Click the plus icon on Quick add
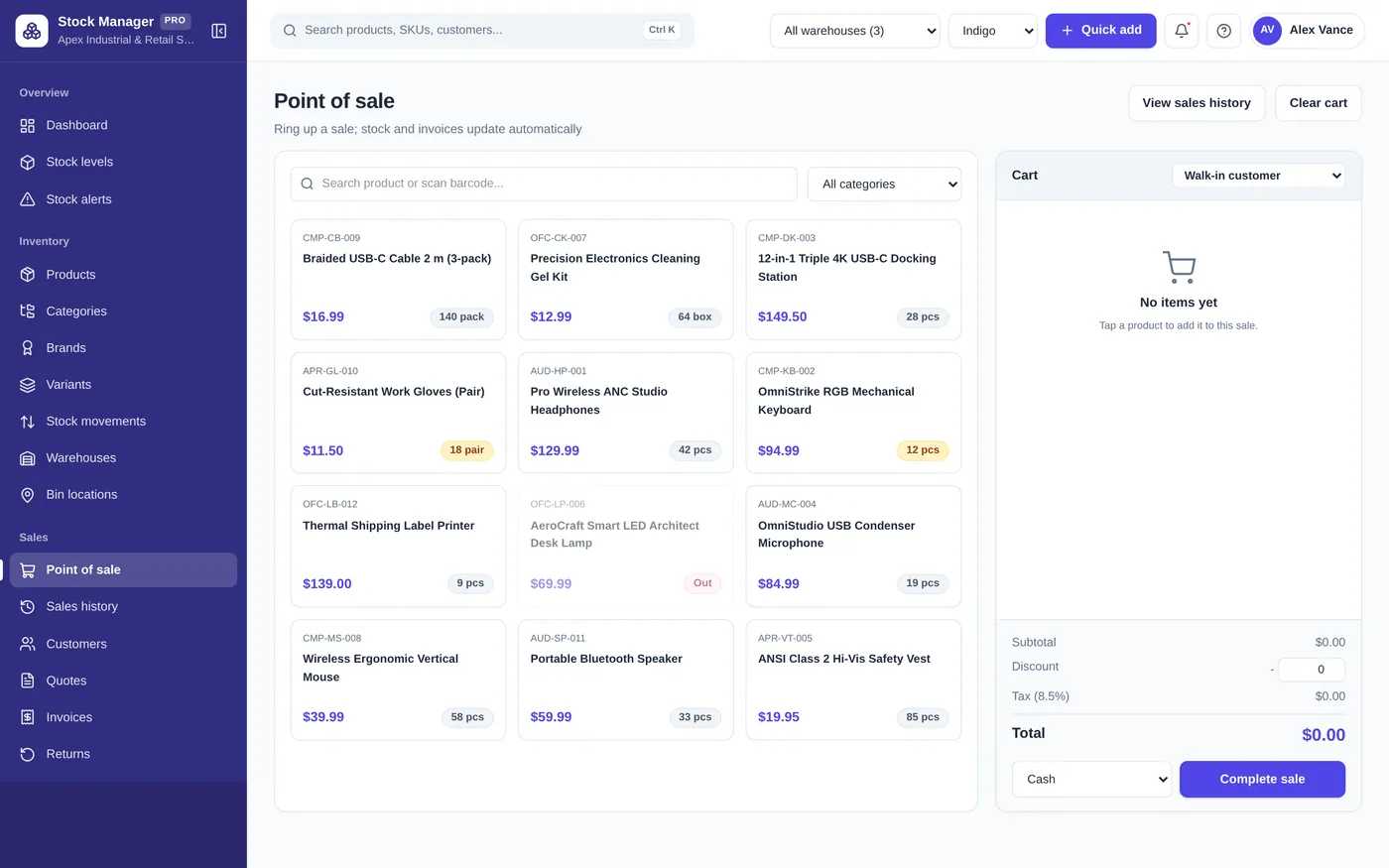1389x868 pixels. (x=1068, y=31)
